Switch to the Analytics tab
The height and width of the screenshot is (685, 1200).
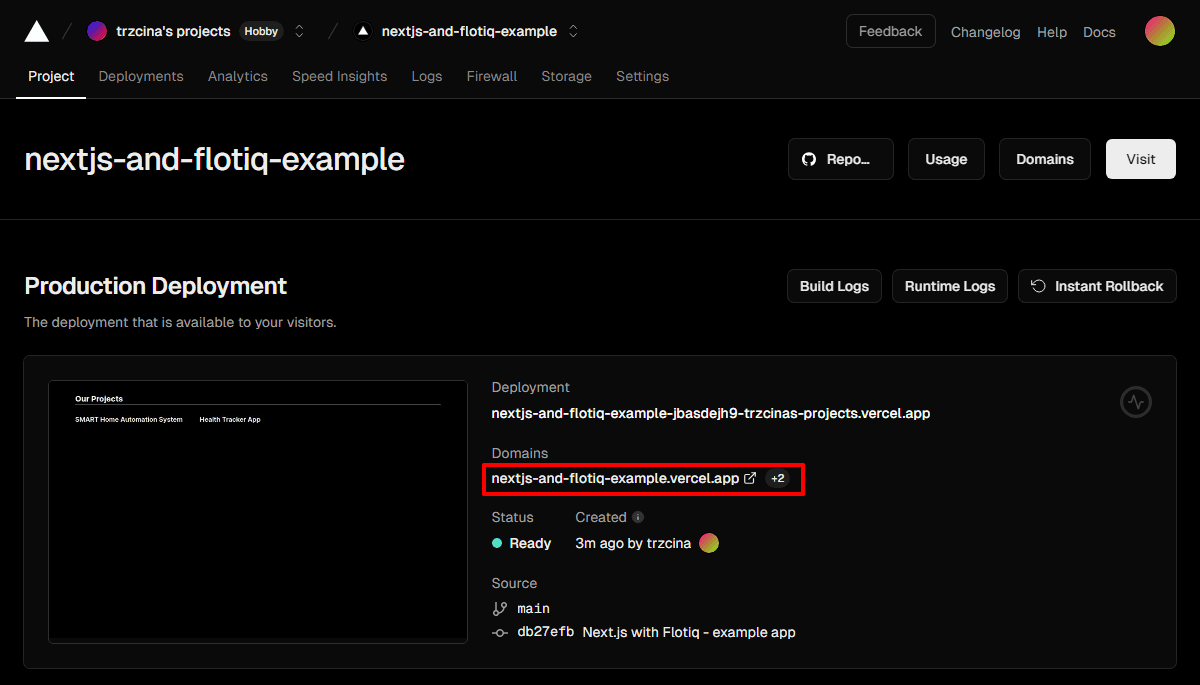(238, 76)
